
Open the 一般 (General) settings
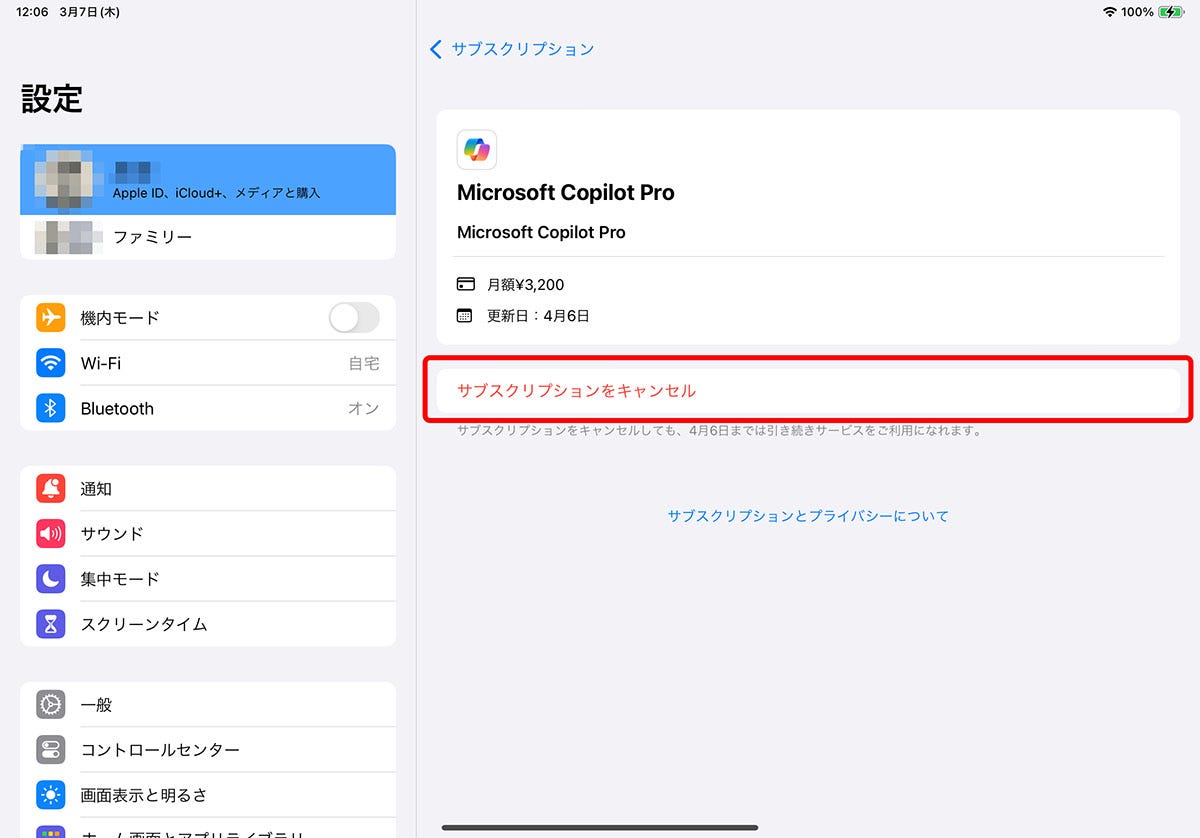(x=95, y=704)
